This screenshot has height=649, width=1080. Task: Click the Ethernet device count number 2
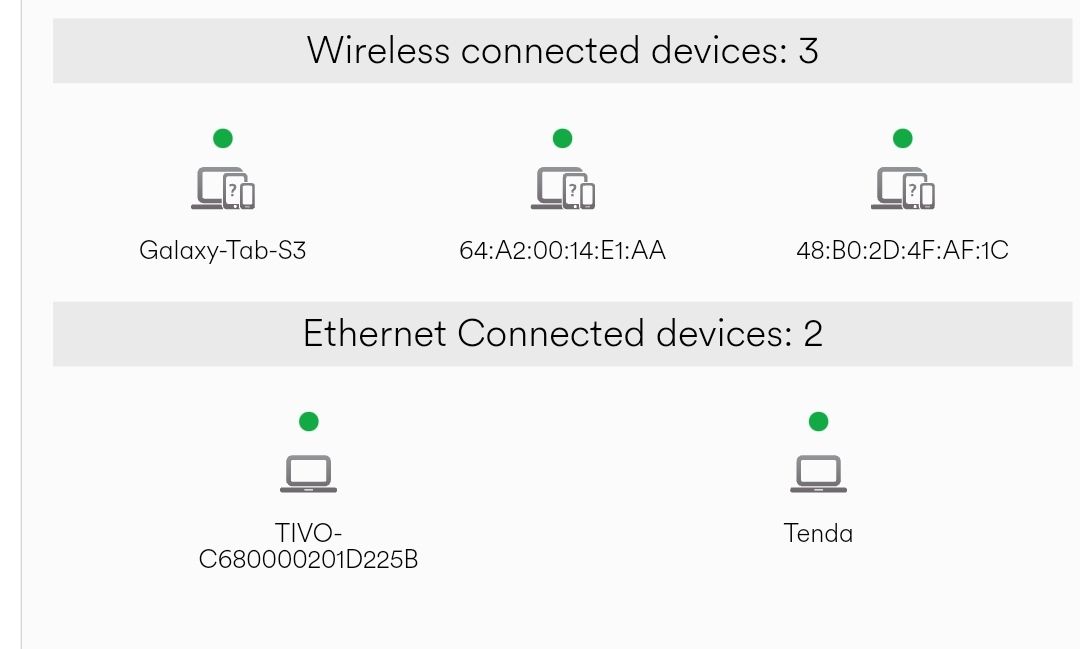coord(812,333)
